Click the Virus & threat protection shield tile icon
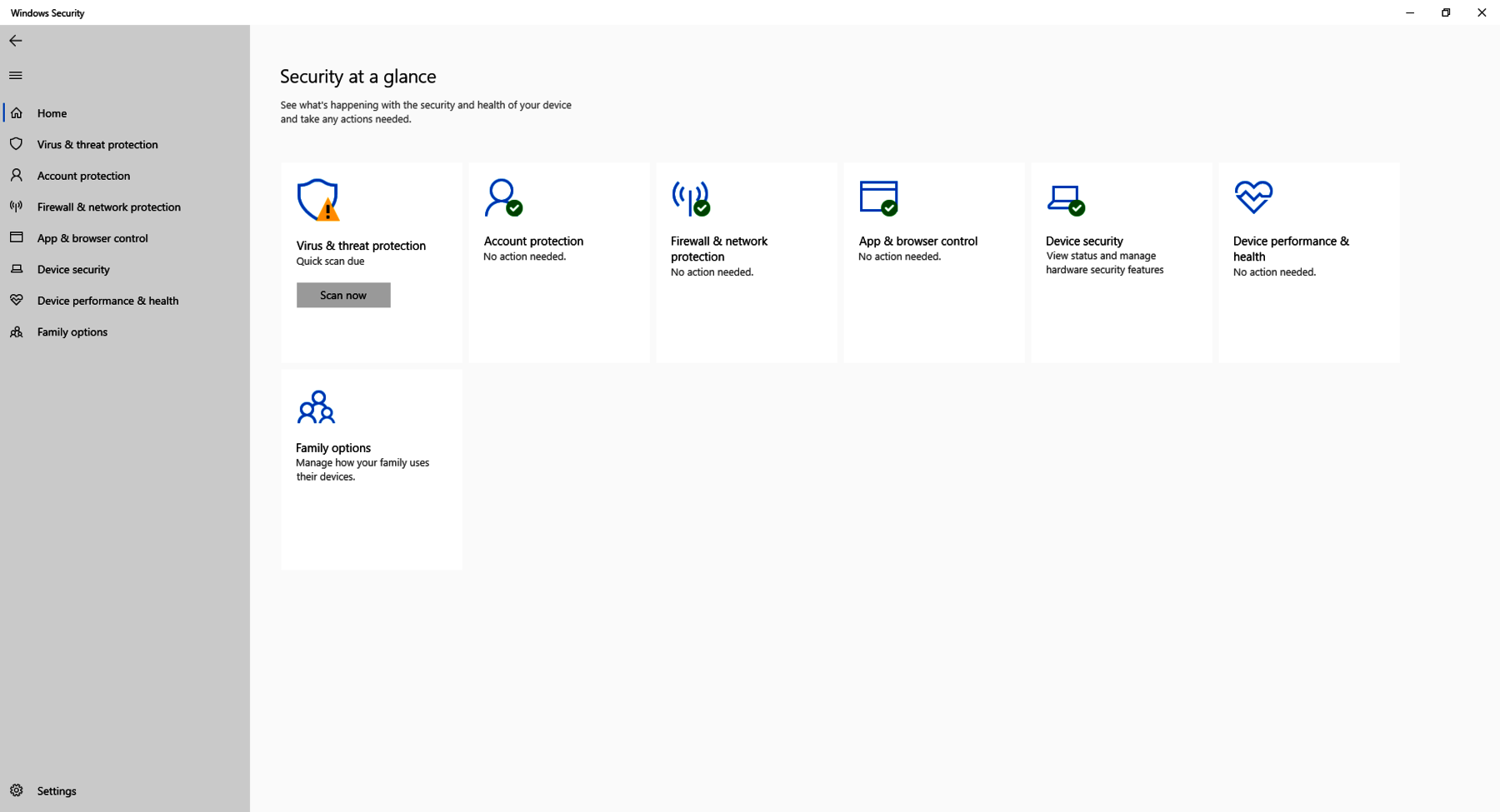This screenshot has width=1500, height=812. coord(317,200)
